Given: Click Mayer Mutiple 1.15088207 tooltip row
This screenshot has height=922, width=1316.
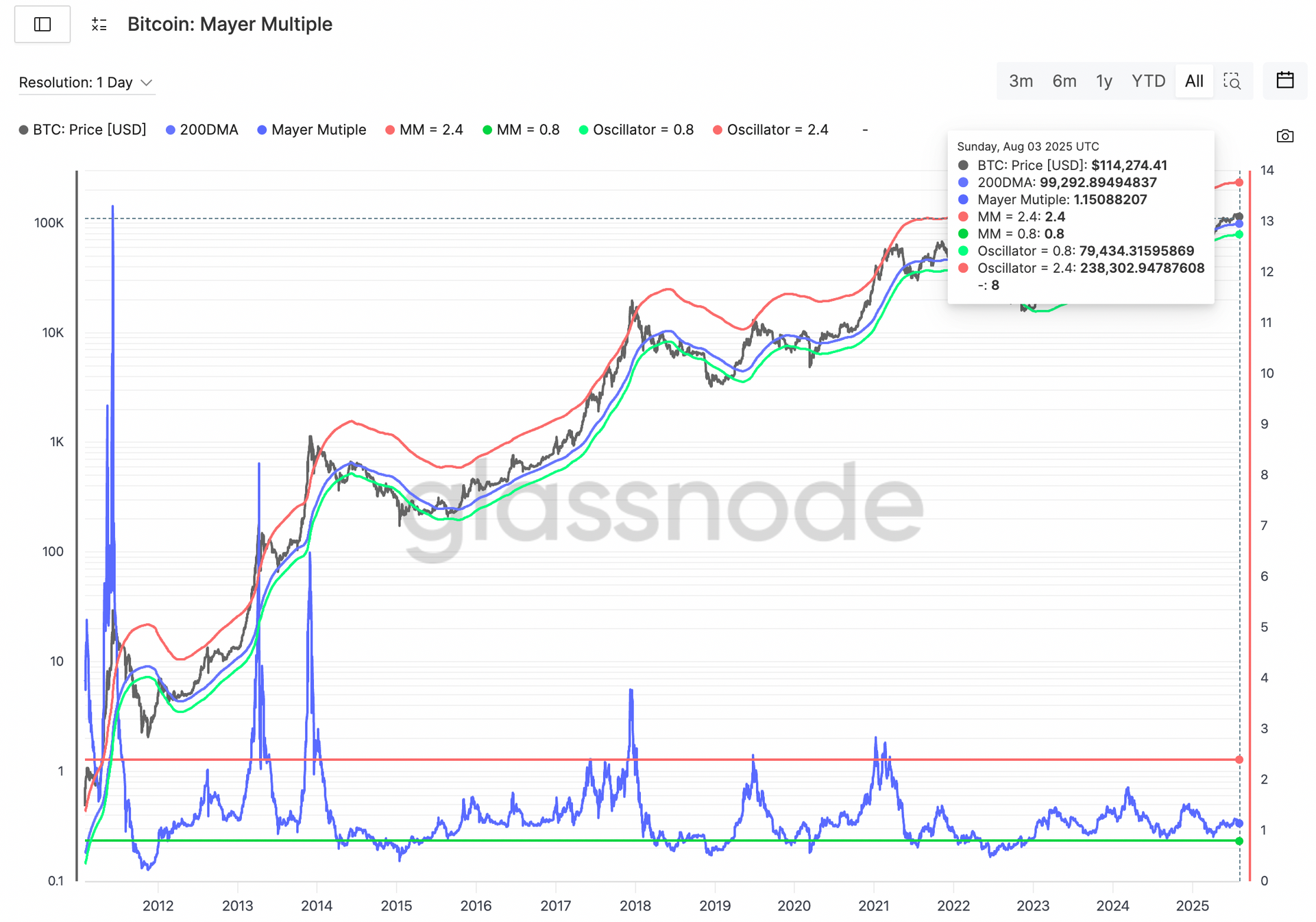Looking at the screenshot, I should click(1053, 199).
